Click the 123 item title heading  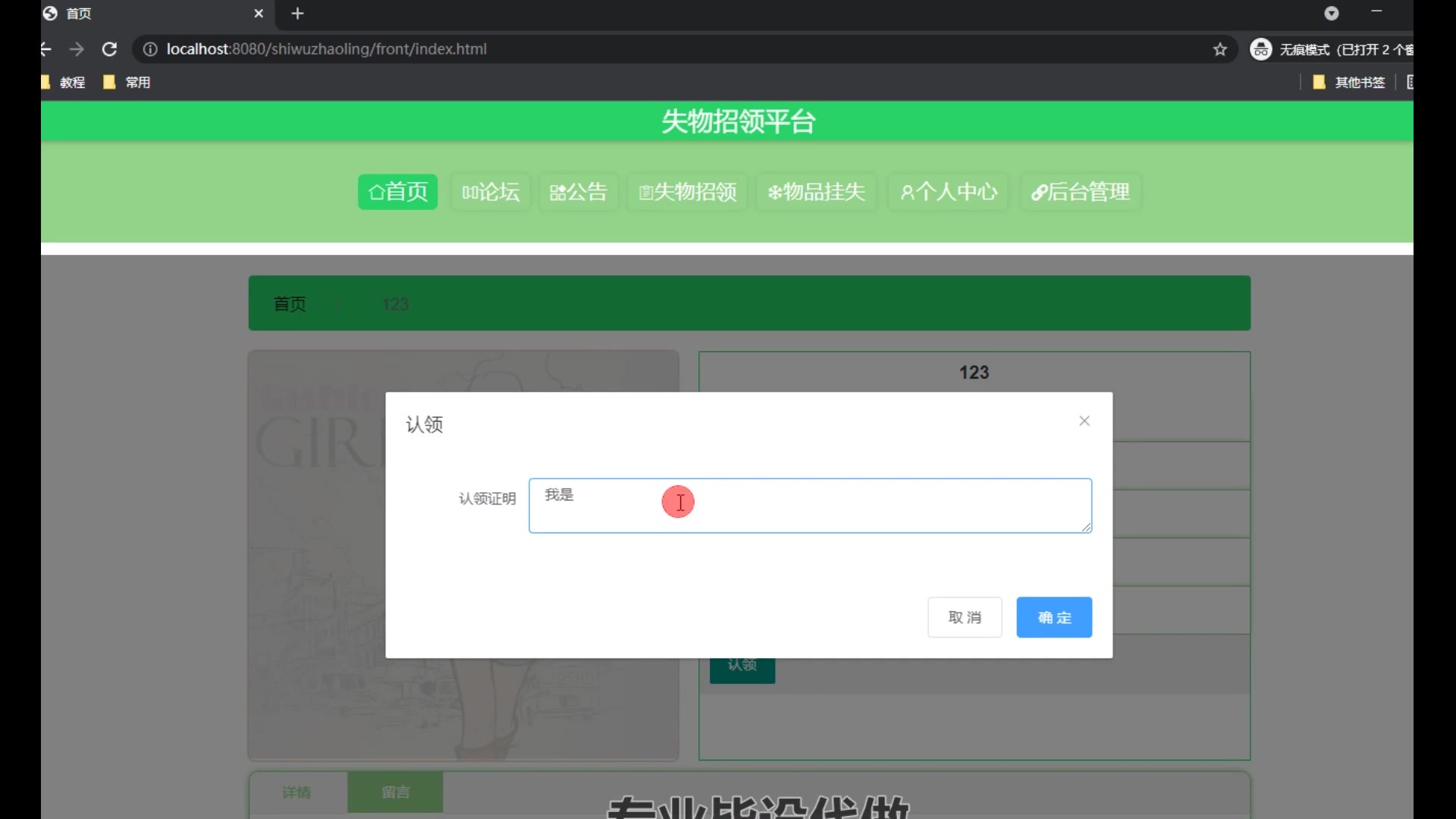pyautogui.click(x=974, y=372)
